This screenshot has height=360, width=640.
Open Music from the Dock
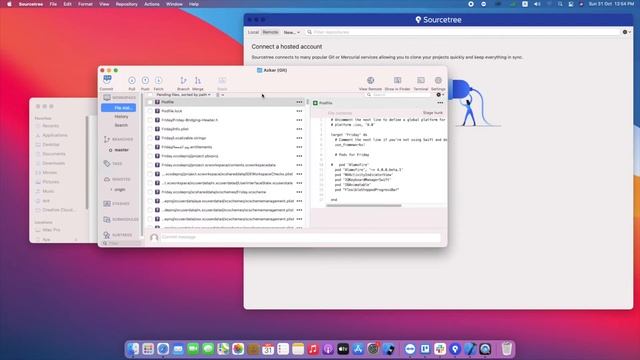pos(313,349)
